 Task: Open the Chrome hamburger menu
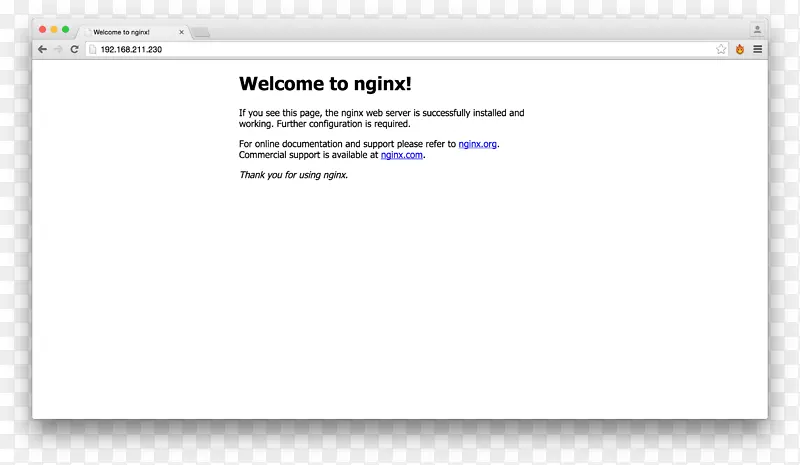point(758,49)
